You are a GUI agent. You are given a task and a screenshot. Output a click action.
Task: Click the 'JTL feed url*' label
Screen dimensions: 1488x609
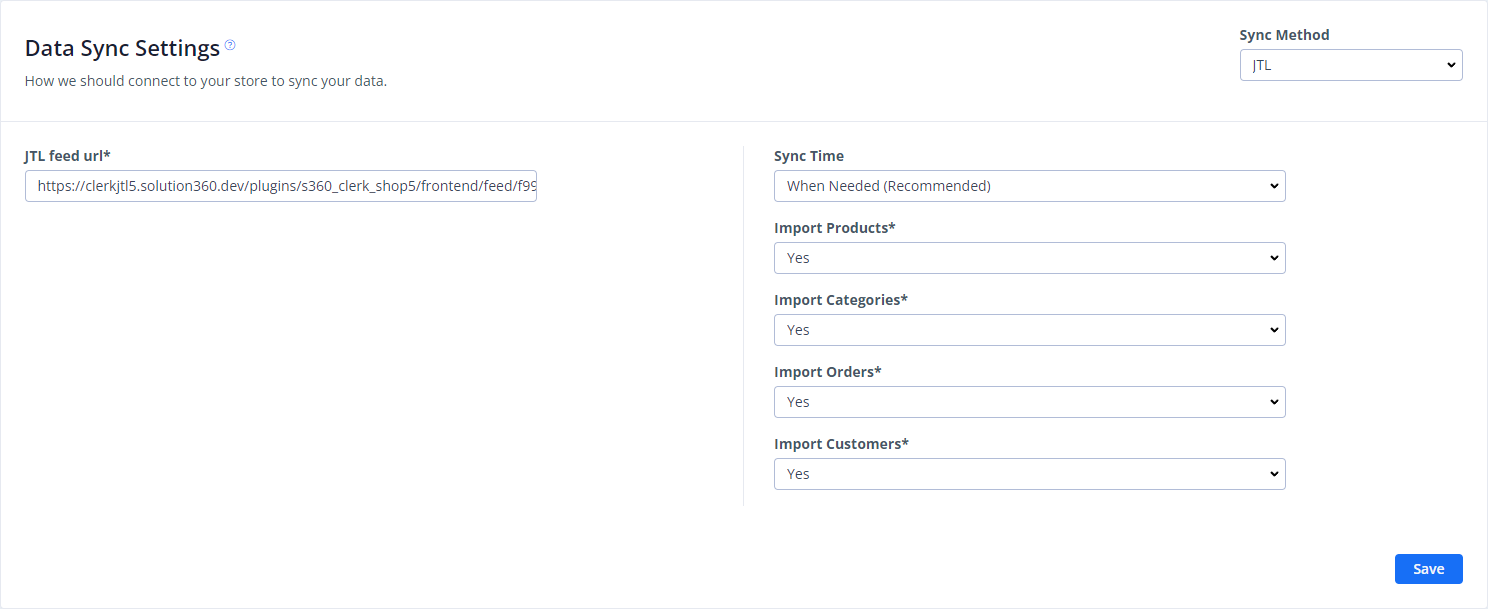(x=67, y=156)
